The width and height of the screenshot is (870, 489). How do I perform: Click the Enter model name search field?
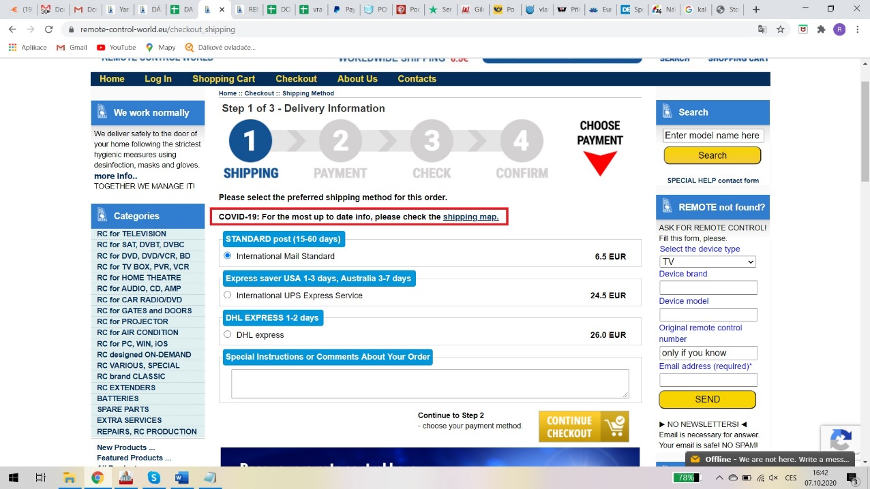tap(713, 135)
